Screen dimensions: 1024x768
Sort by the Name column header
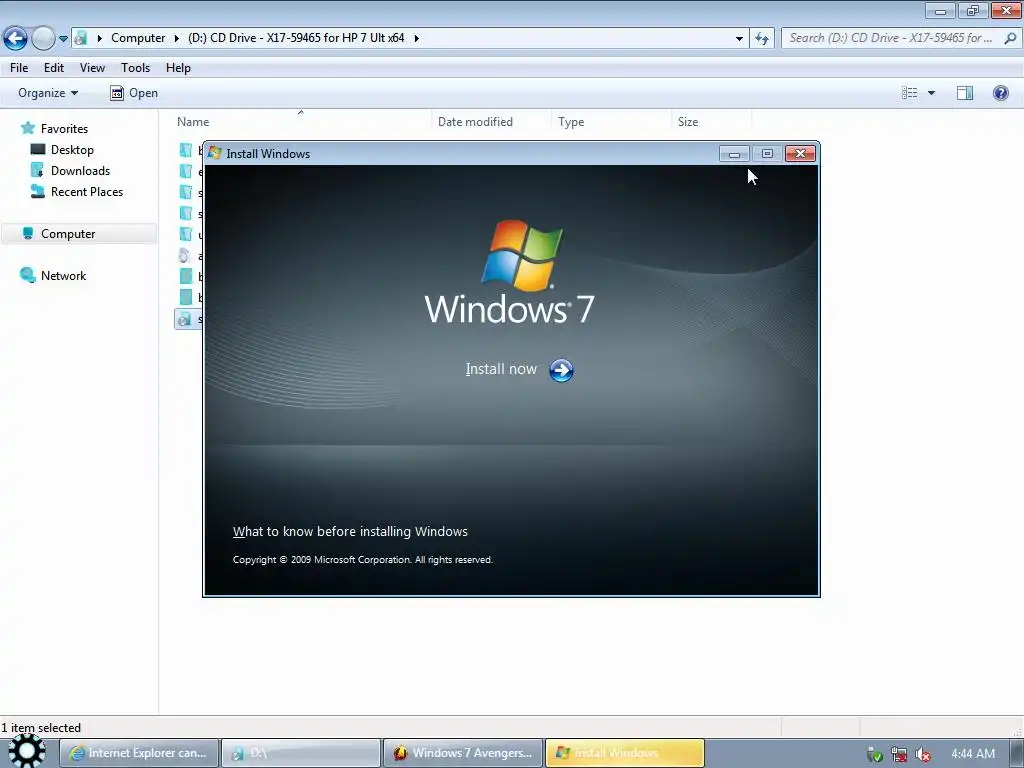[x=193, y=121]
